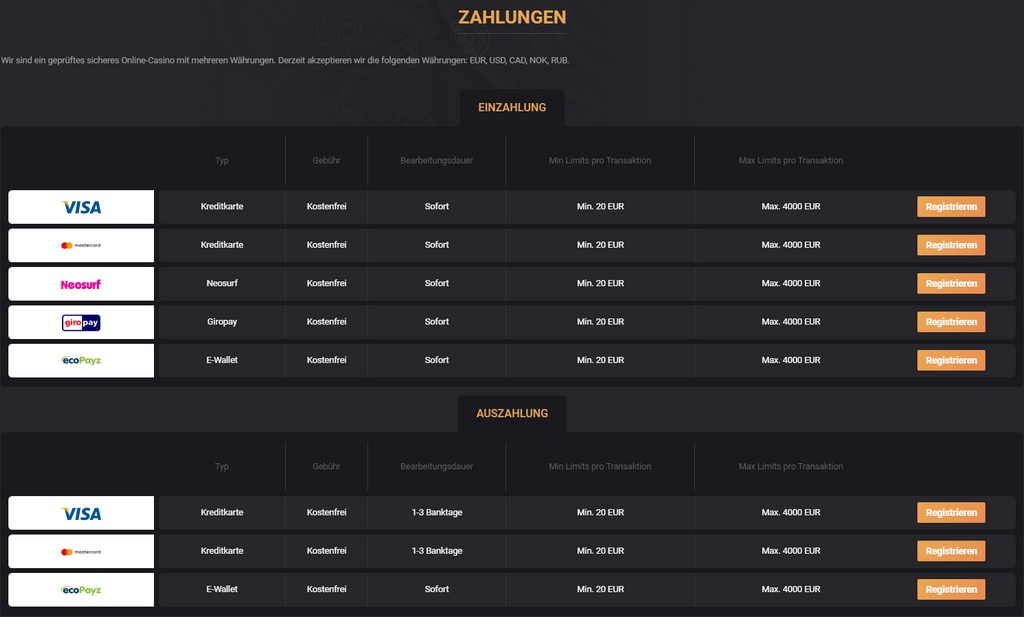Click 1-3 Banktage in the Mastercard withdrawal row
The width and height of the screenshot is (1024, 617).
pos(437,551)
